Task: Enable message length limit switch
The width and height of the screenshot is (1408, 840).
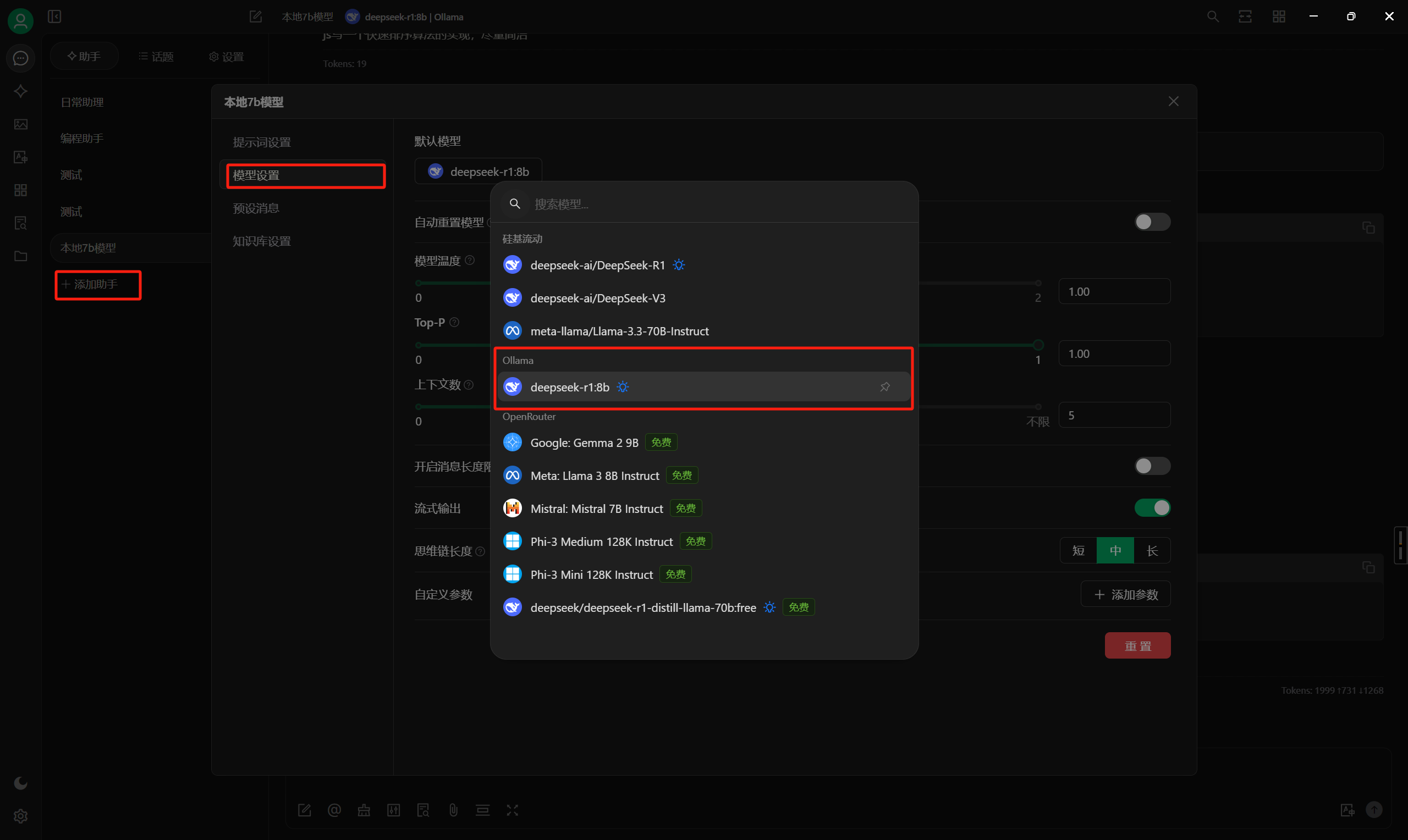Action: click(x=1152, y=466)
